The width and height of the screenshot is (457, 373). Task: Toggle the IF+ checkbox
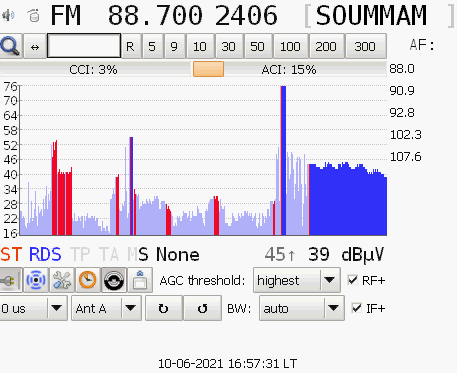coord(357,308)
